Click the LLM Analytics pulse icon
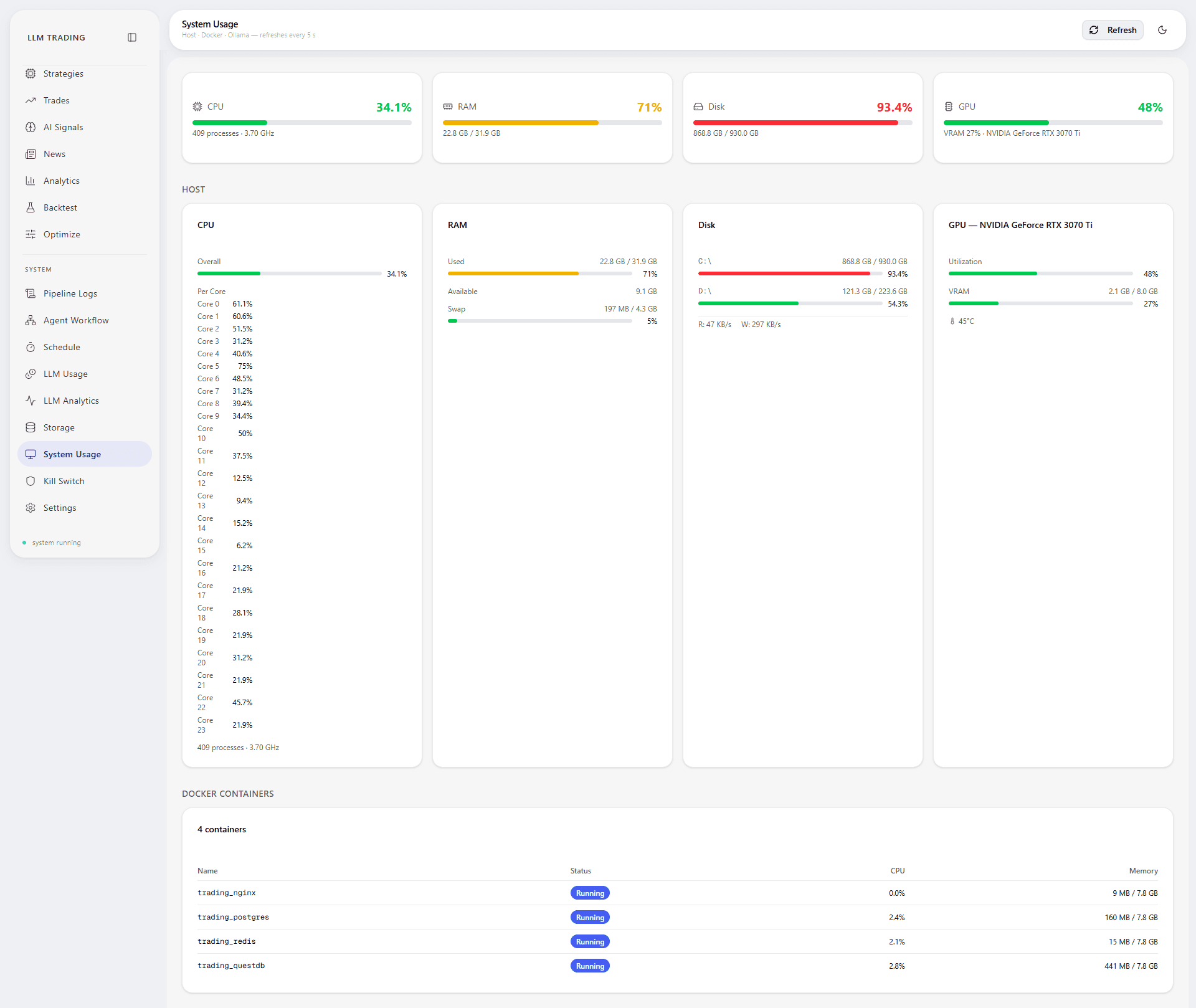Viewport: 1196px width, 1008px height. (31, 401)
